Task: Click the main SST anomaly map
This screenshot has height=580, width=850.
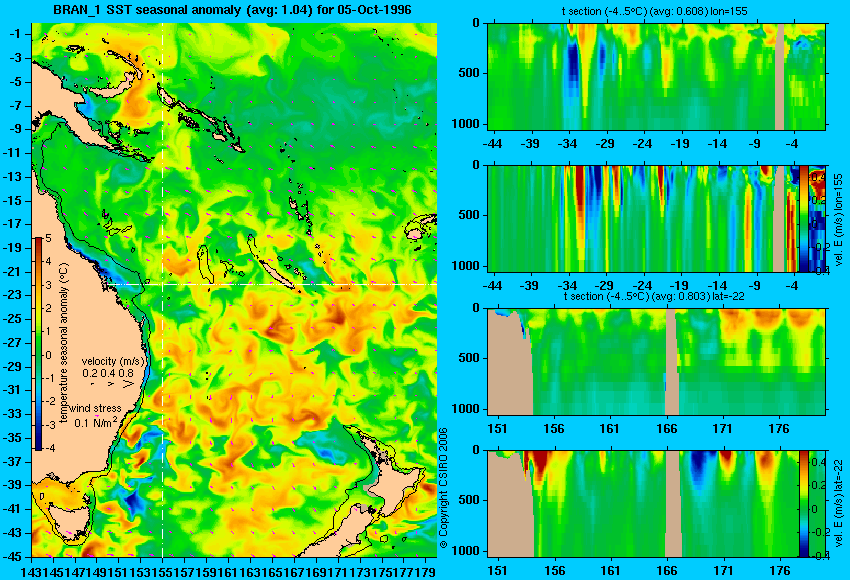Action: coord(234,289)
